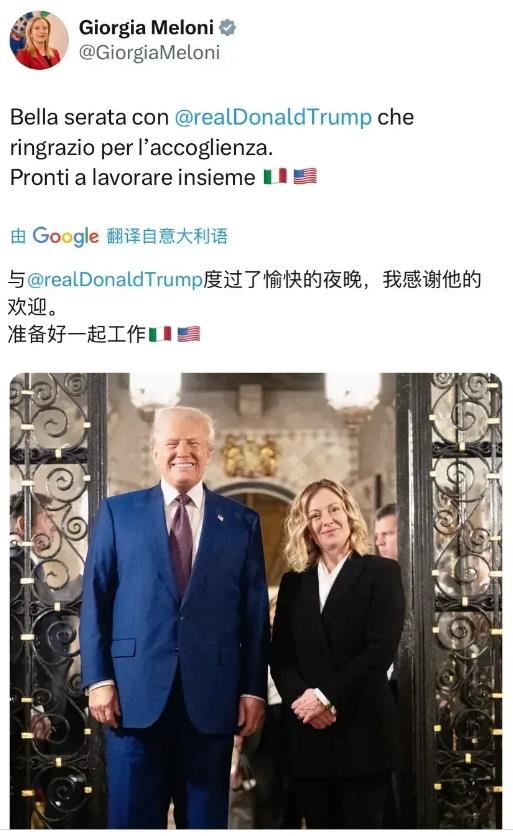Click the US flag emoji in original tweet

(x=305, y=176)
